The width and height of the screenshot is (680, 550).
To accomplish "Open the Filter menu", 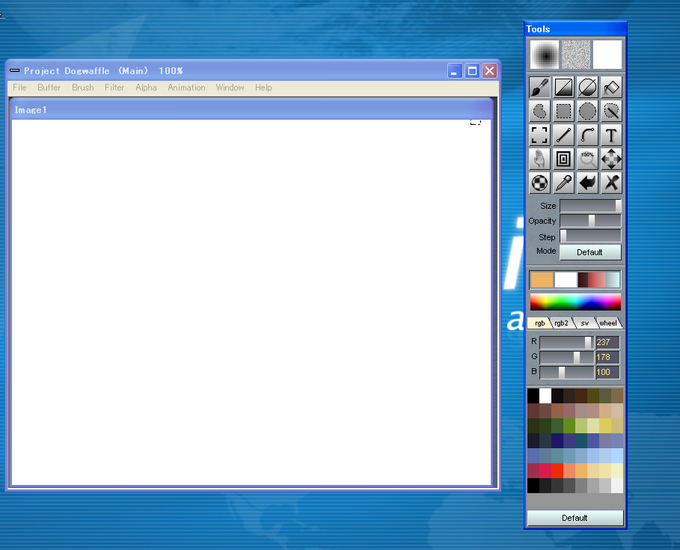I will click(x=114, y=88).
